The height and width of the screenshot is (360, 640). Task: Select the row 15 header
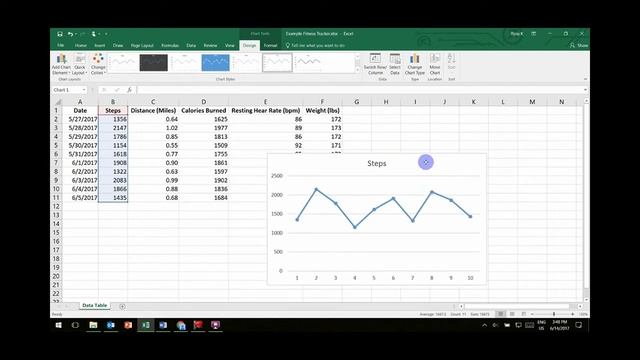tap(56, 233)
